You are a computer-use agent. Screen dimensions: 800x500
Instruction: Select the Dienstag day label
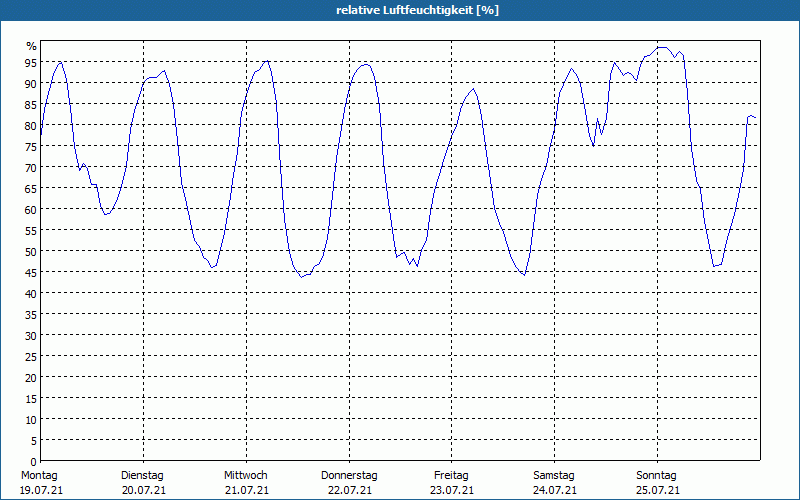tap(142, 475)
